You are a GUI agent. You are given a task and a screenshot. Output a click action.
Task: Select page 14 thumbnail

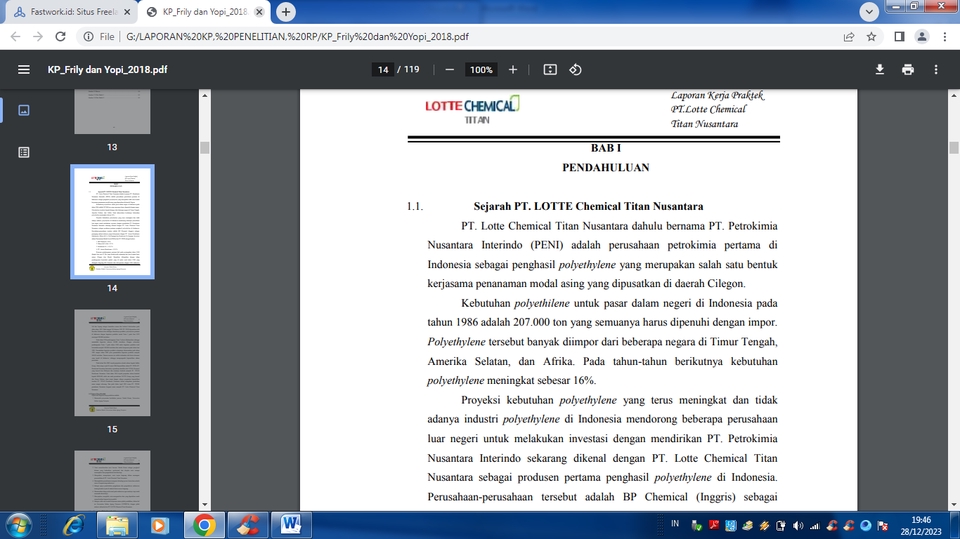click(112, 222)
